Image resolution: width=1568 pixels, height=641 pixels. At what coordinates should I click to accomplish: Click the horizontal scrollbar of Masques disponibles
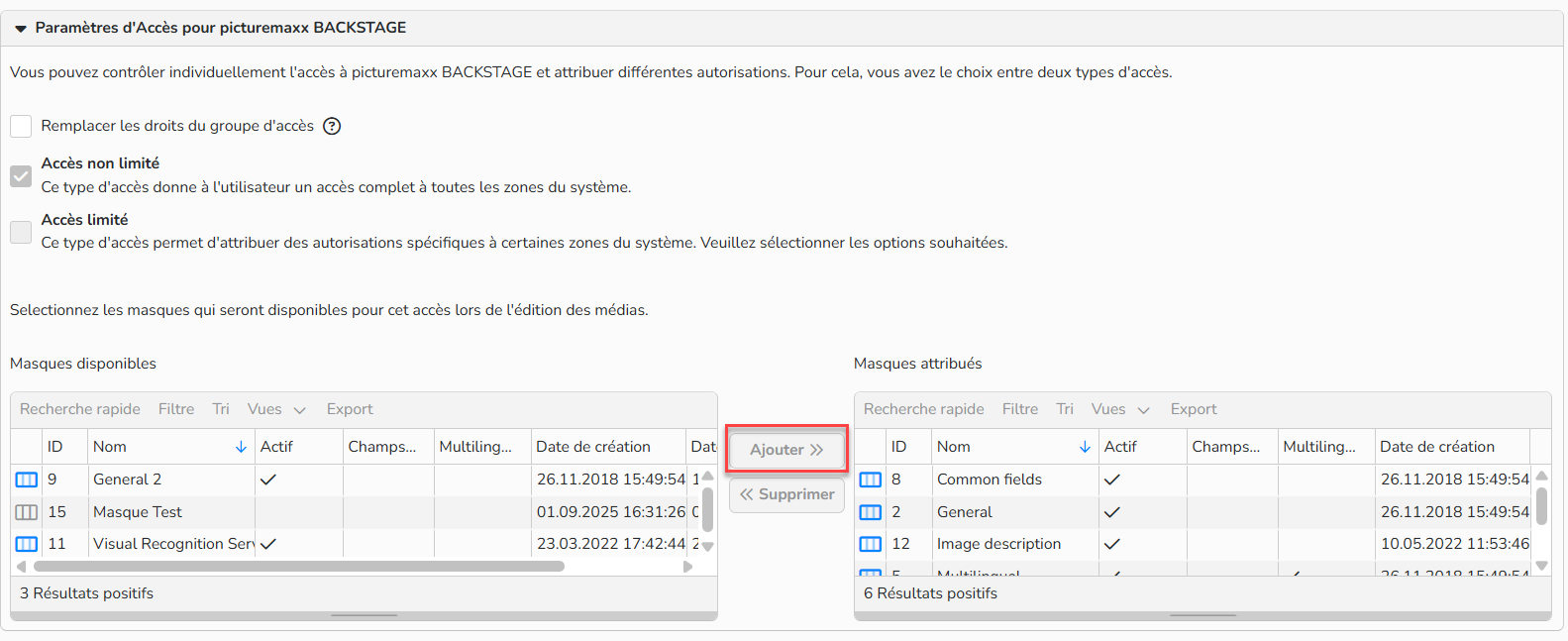(x=299, y=567)
